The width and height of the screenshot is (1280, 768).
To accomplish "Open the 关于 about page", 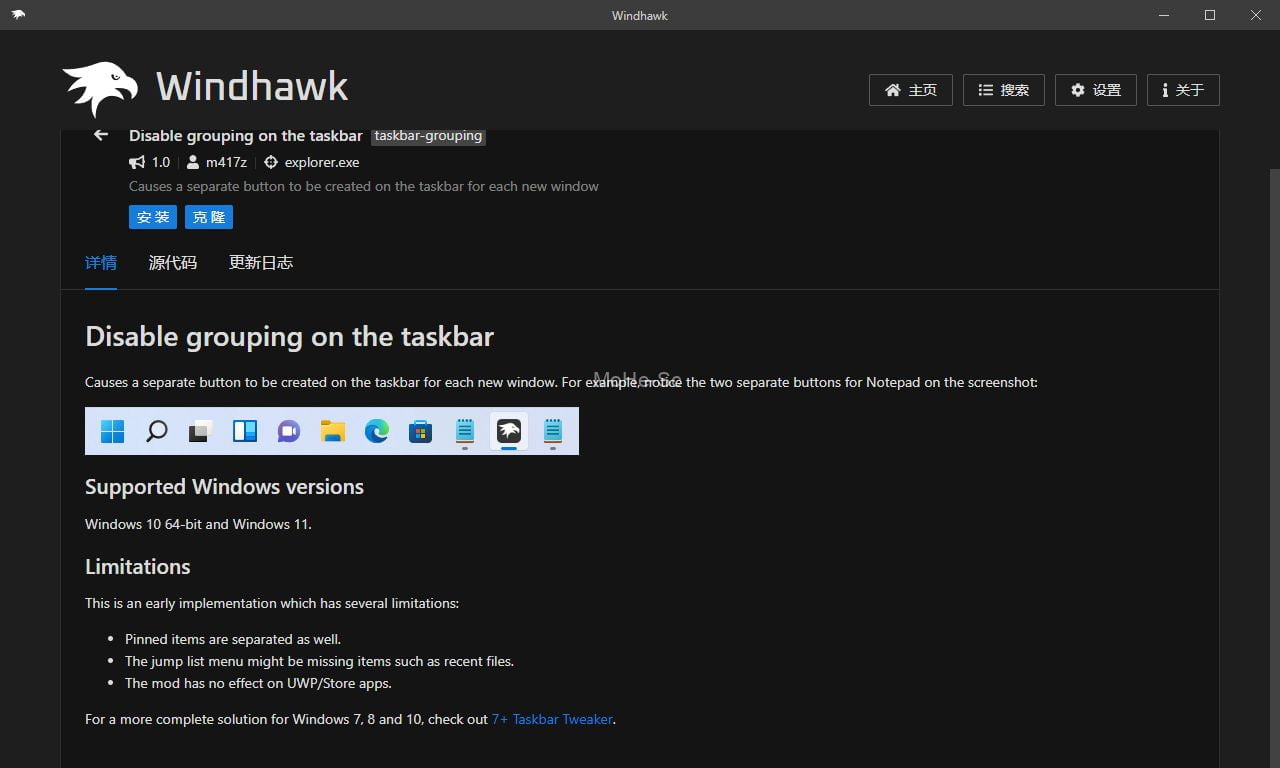I will (1182, 90).
